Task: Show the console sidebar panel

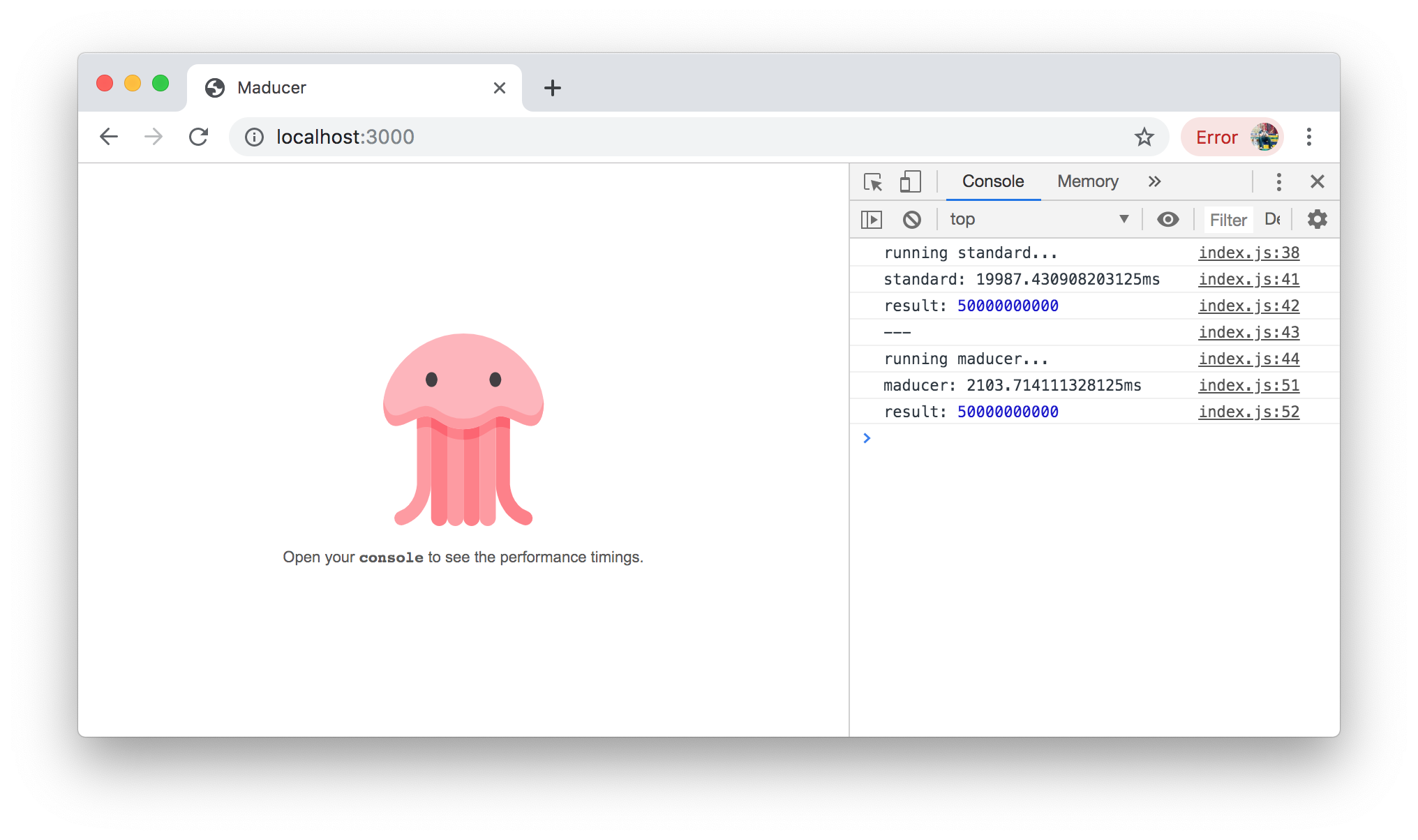Action: pos(872,220)
